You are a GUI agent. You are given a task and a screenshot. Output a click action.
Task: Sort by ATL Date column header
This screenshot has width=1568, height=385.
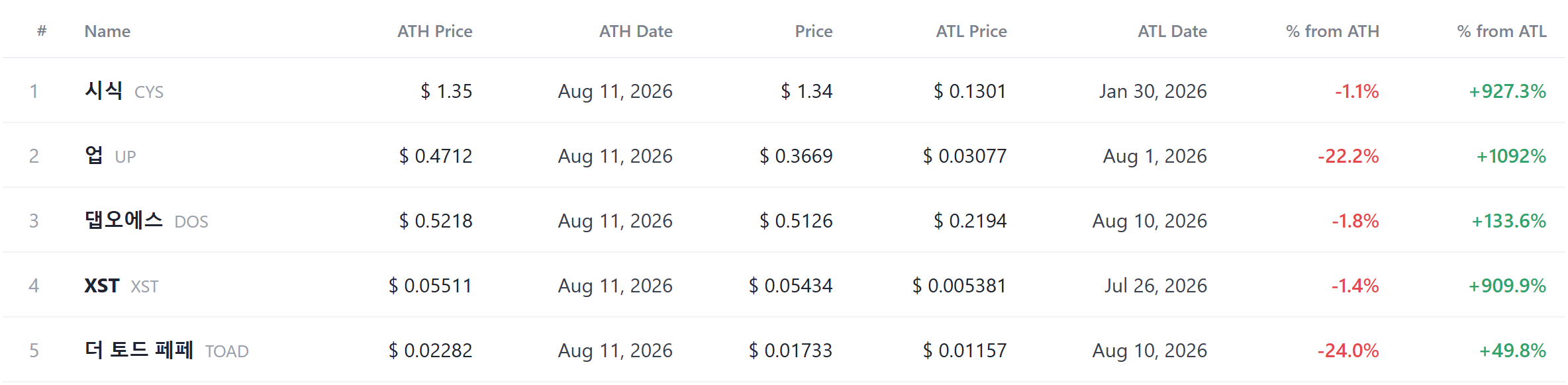pyautogui.click(x=1172, y=31)
